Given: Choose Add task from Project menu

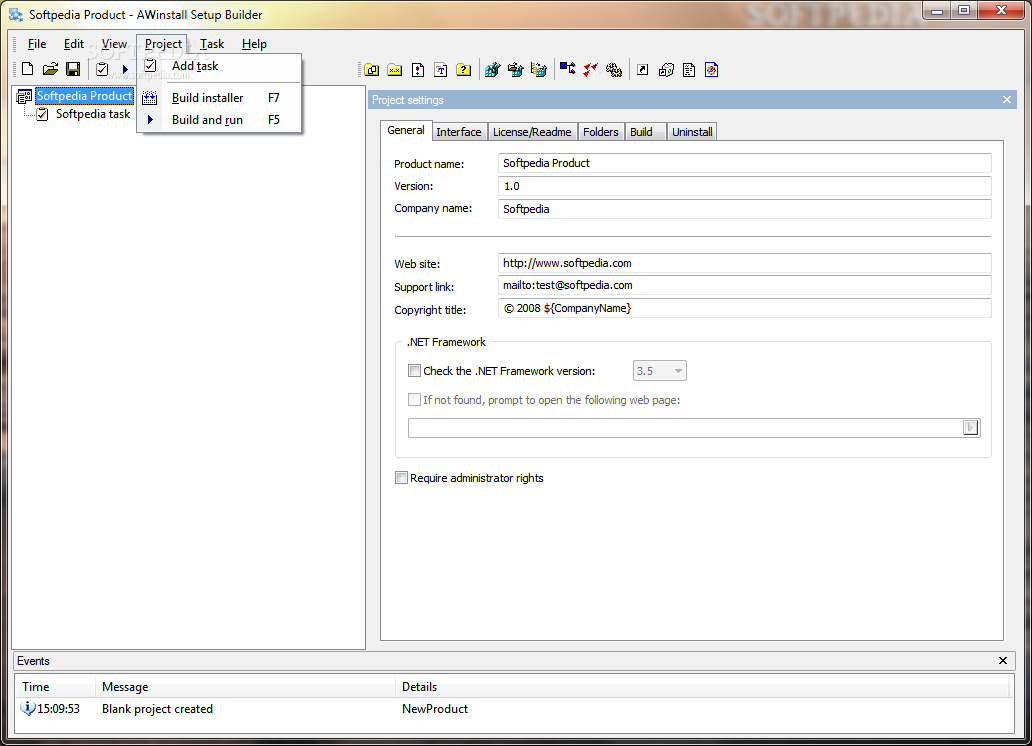Looking at the screenshot, I should (219, 66).
